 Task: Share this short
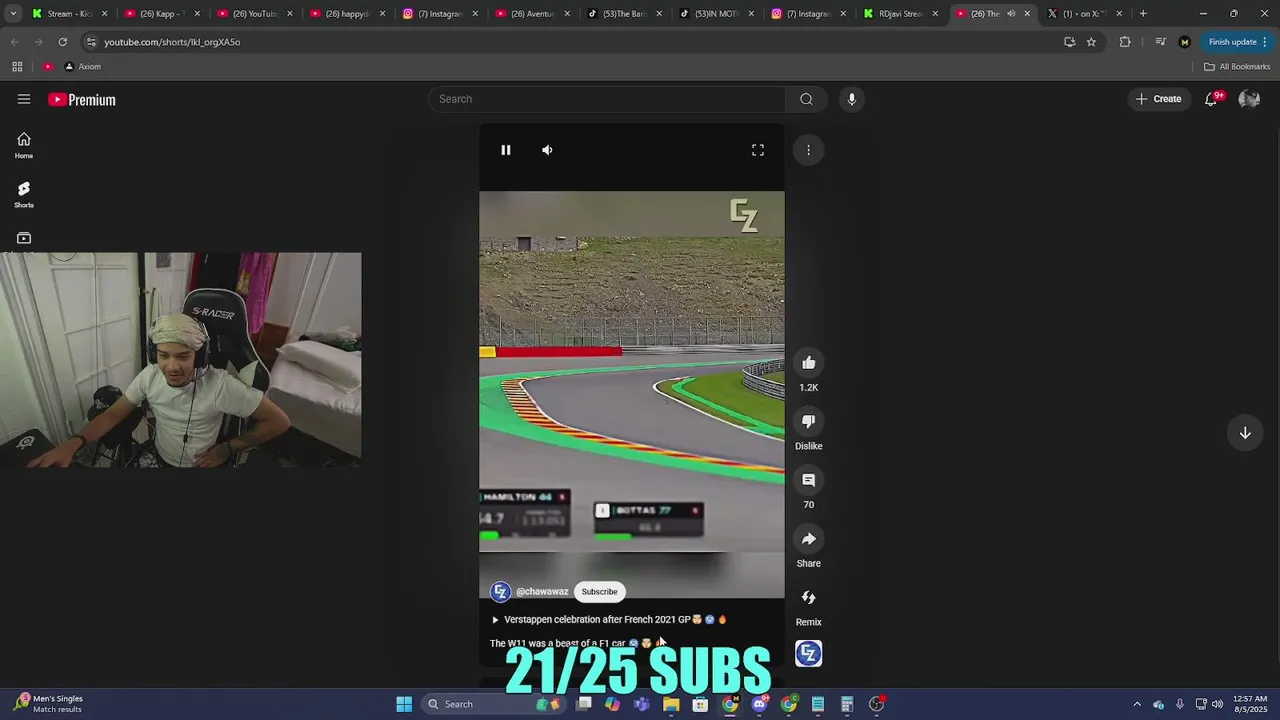tap(808, 539)
